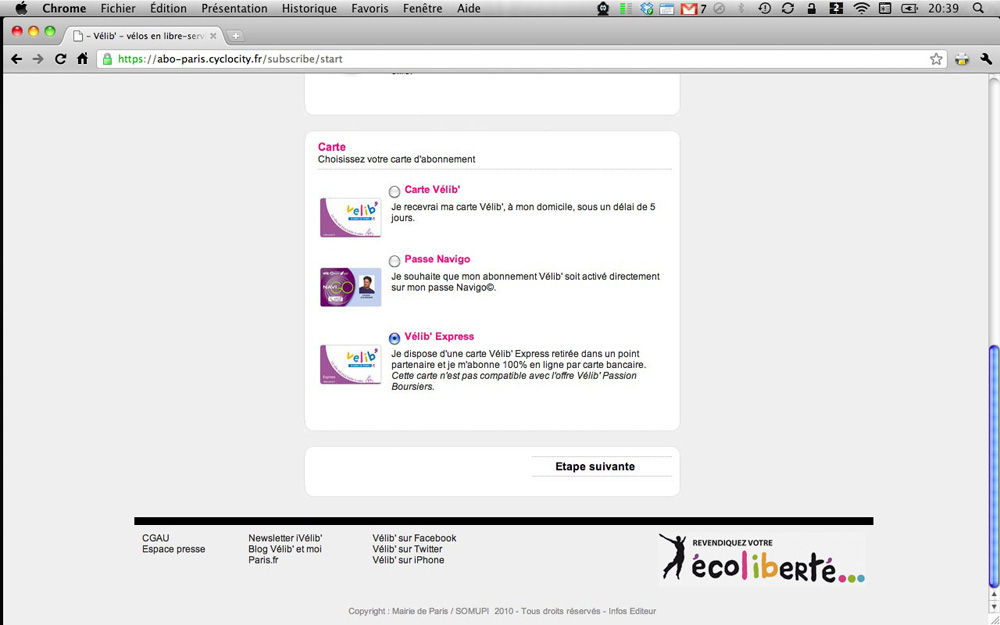Click the Passe Navigo card image
1000x625 pixels.
click(350, 287)
